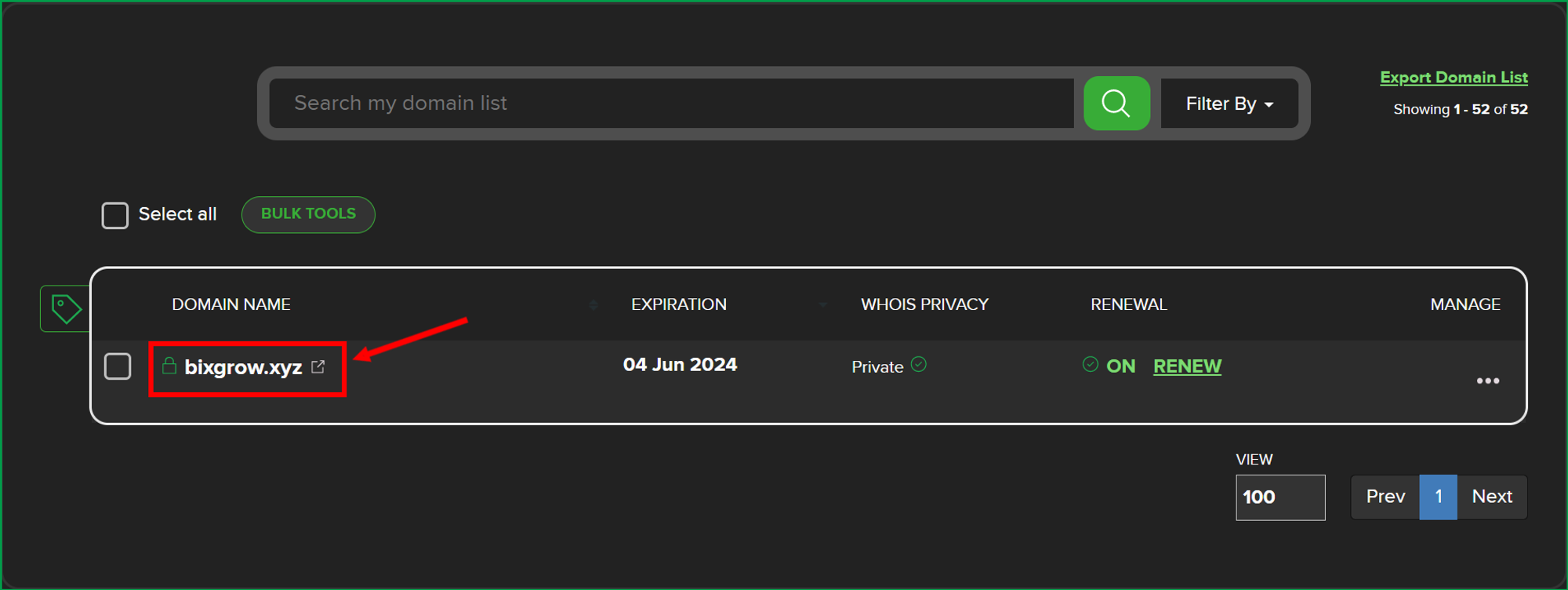Click the auto-renewal ON check icon
This screenshot has height=590, width=1568.
[1090, 365]
